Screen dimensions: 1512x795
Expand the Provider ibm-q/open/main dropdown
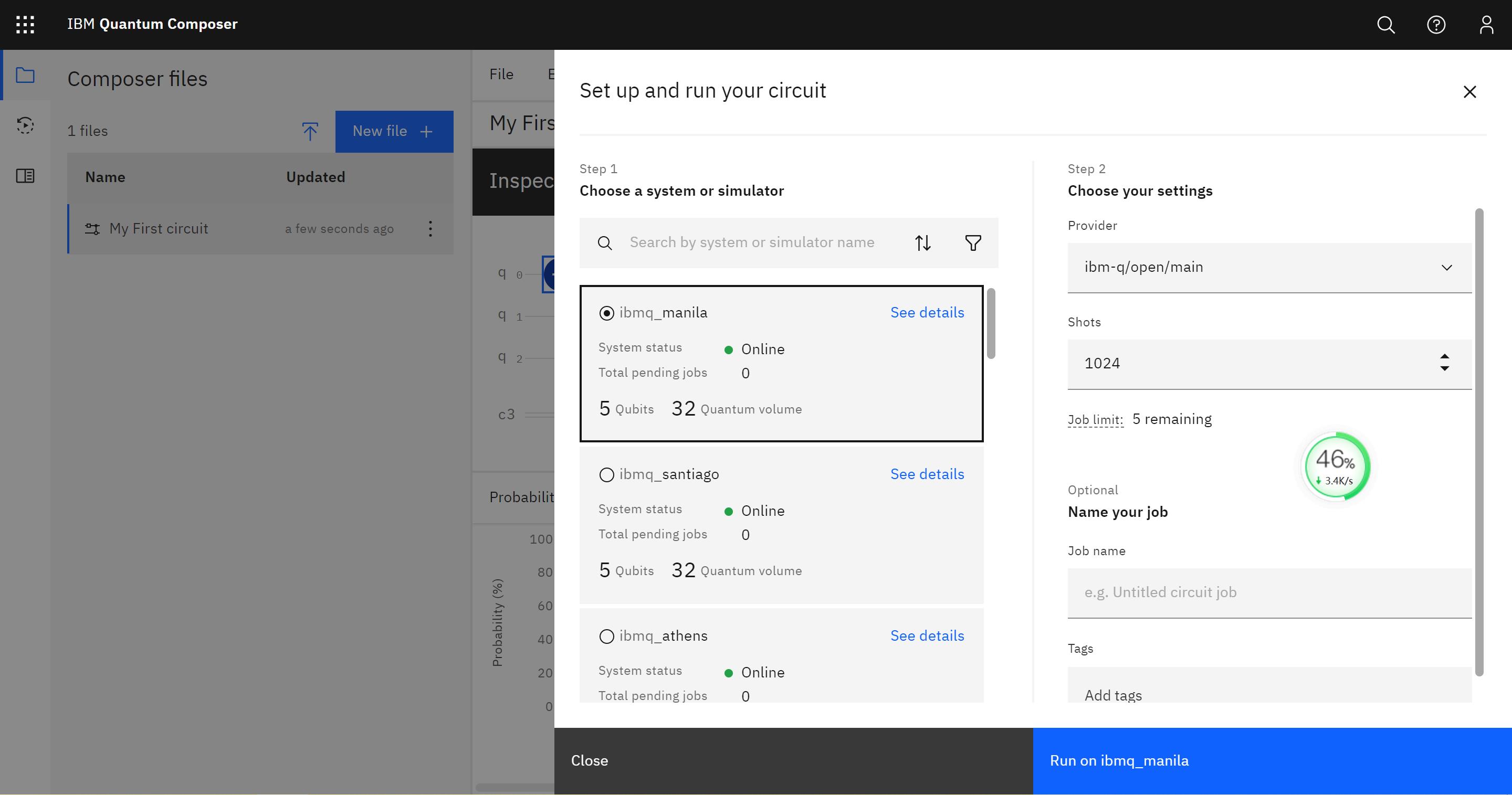[1269, 268]
